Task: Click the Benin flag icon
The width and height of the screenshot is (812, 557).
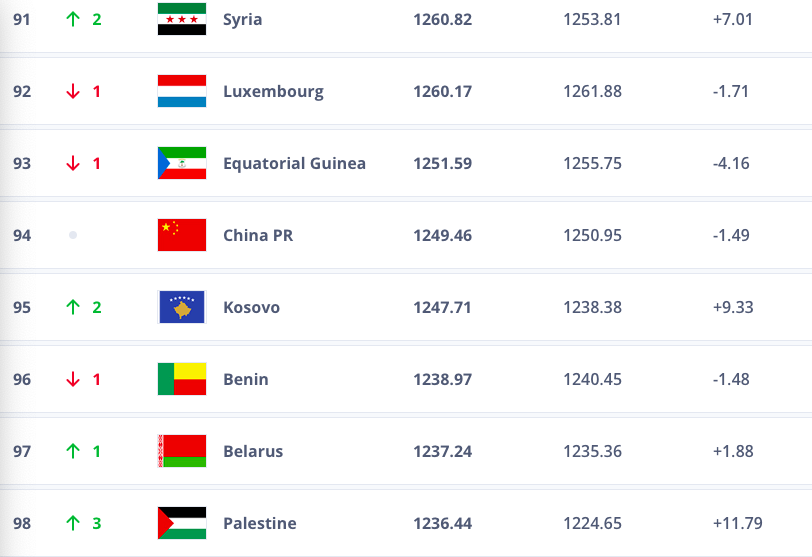Action: point(182,379)
